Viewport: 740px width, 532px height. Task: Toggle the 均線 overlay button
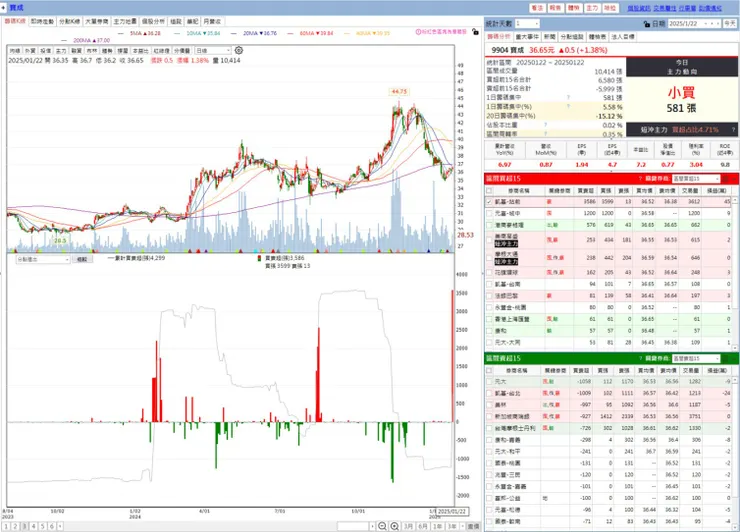(15, 51)
